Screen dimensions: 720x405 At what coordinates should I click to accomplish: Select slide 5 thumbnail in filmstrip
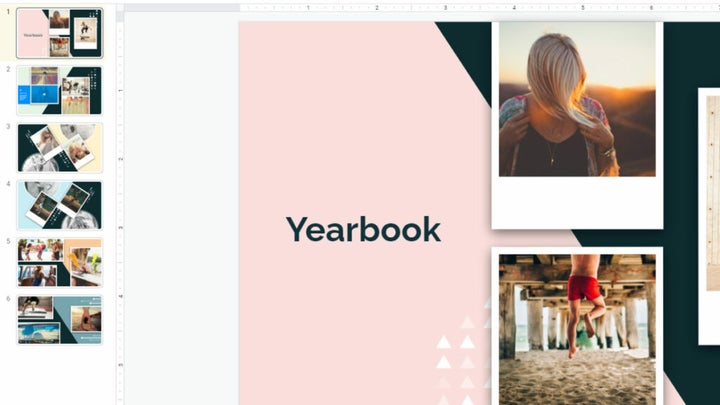coord(60,262)
